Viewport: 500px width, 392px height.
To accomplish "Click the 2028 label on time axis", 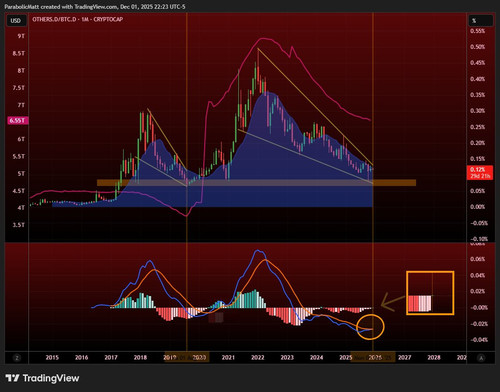I will point(434,358).
